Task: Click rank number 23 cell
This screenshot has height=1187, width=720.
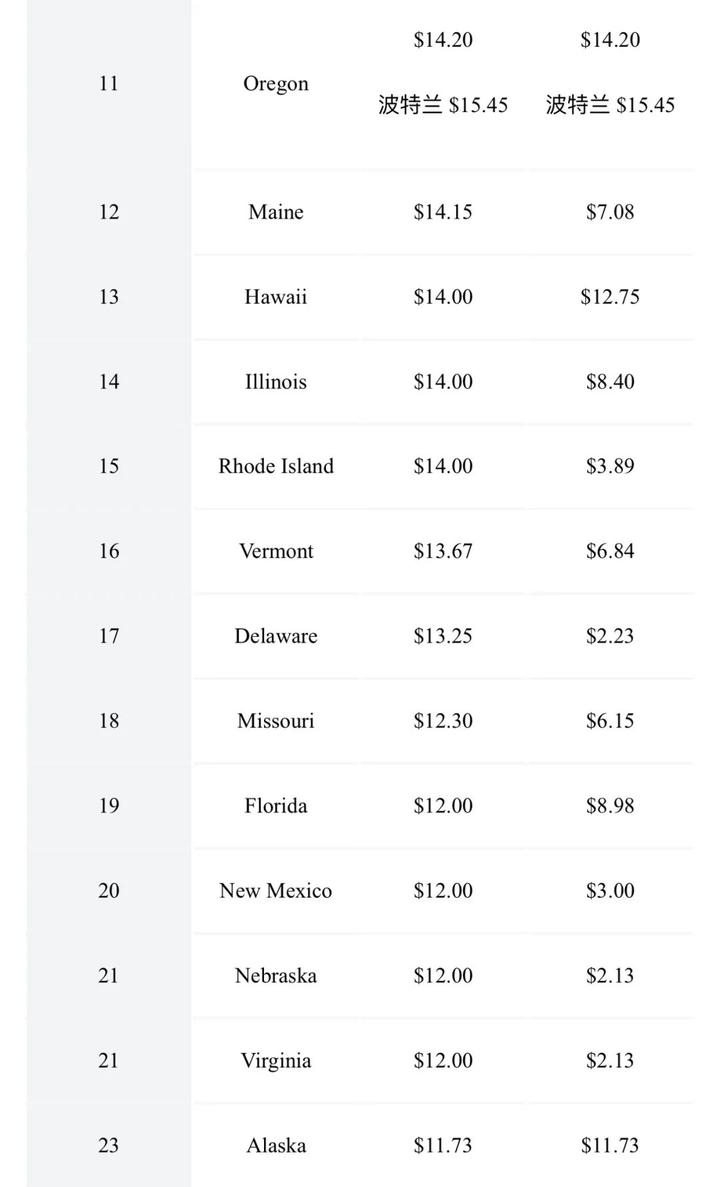Action: coord(108,1145)
